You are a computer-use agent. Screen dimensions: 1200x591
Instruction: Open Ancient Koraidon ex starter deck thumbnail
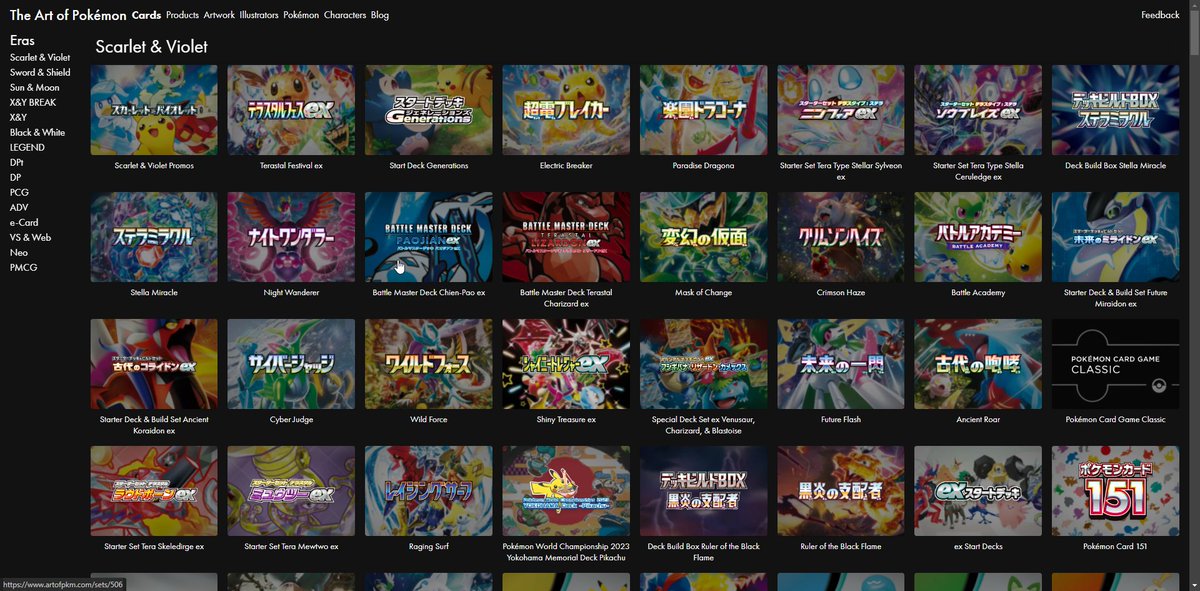(154, 364)
